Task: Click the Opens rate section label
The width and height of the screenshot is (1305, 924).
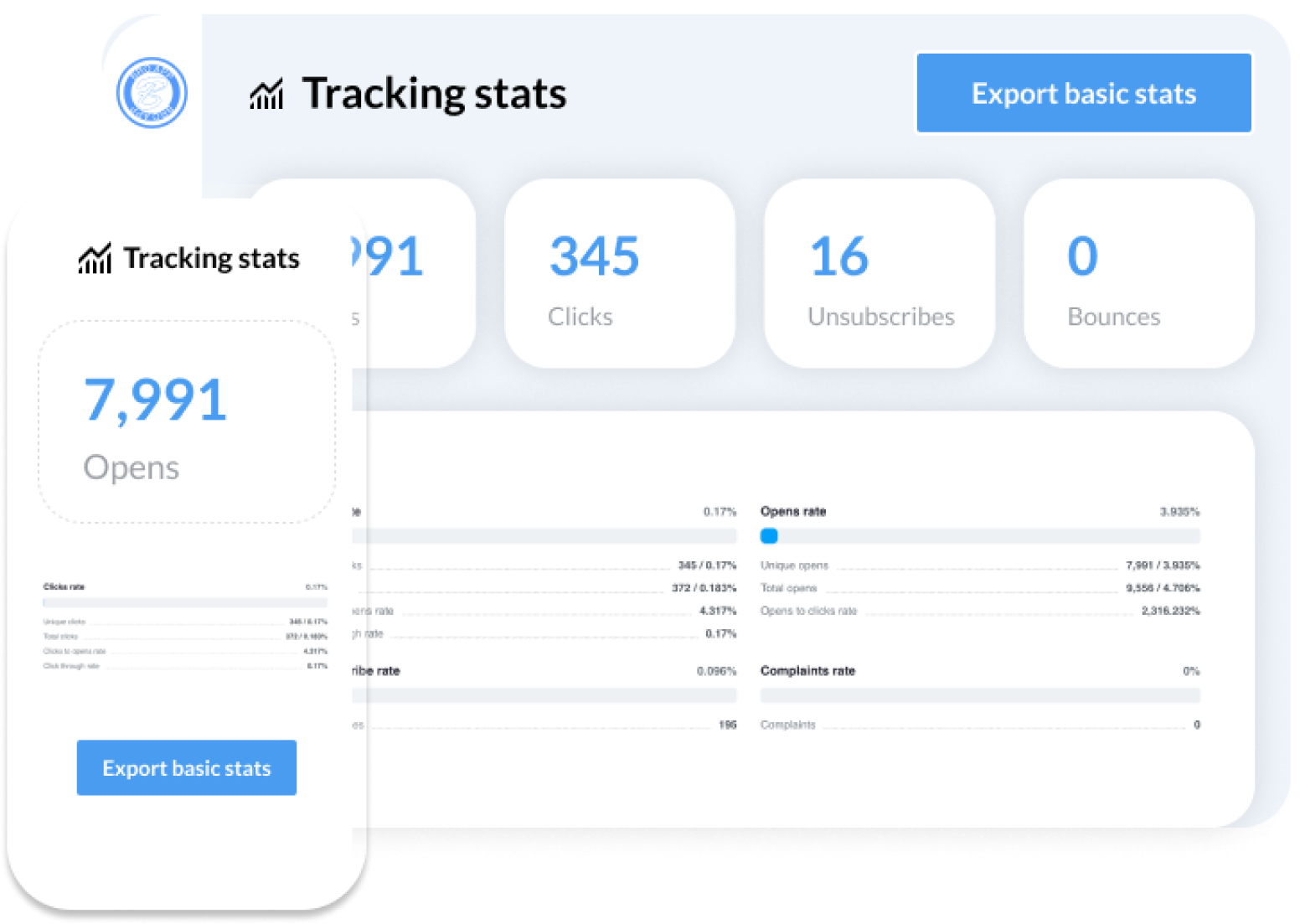Action: click(793, 511)
